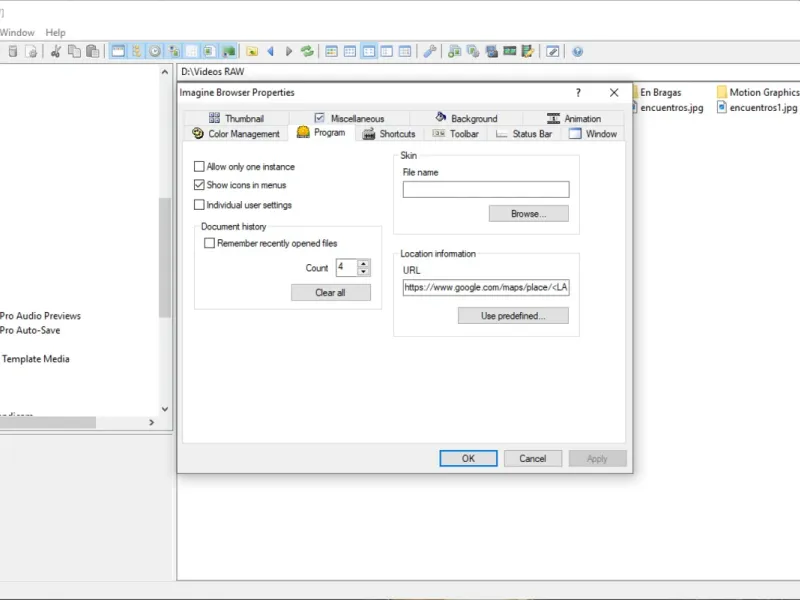
Task: Switch to the Shortcuts tab
Action: coord(389,134)
